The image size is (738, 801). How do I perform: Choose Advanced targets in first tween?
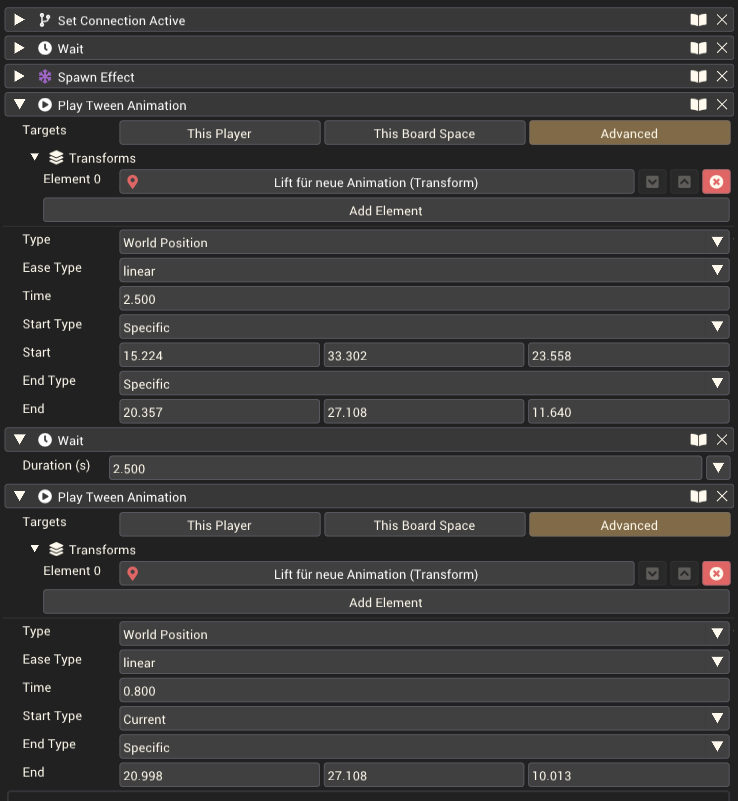coord(629,133)
